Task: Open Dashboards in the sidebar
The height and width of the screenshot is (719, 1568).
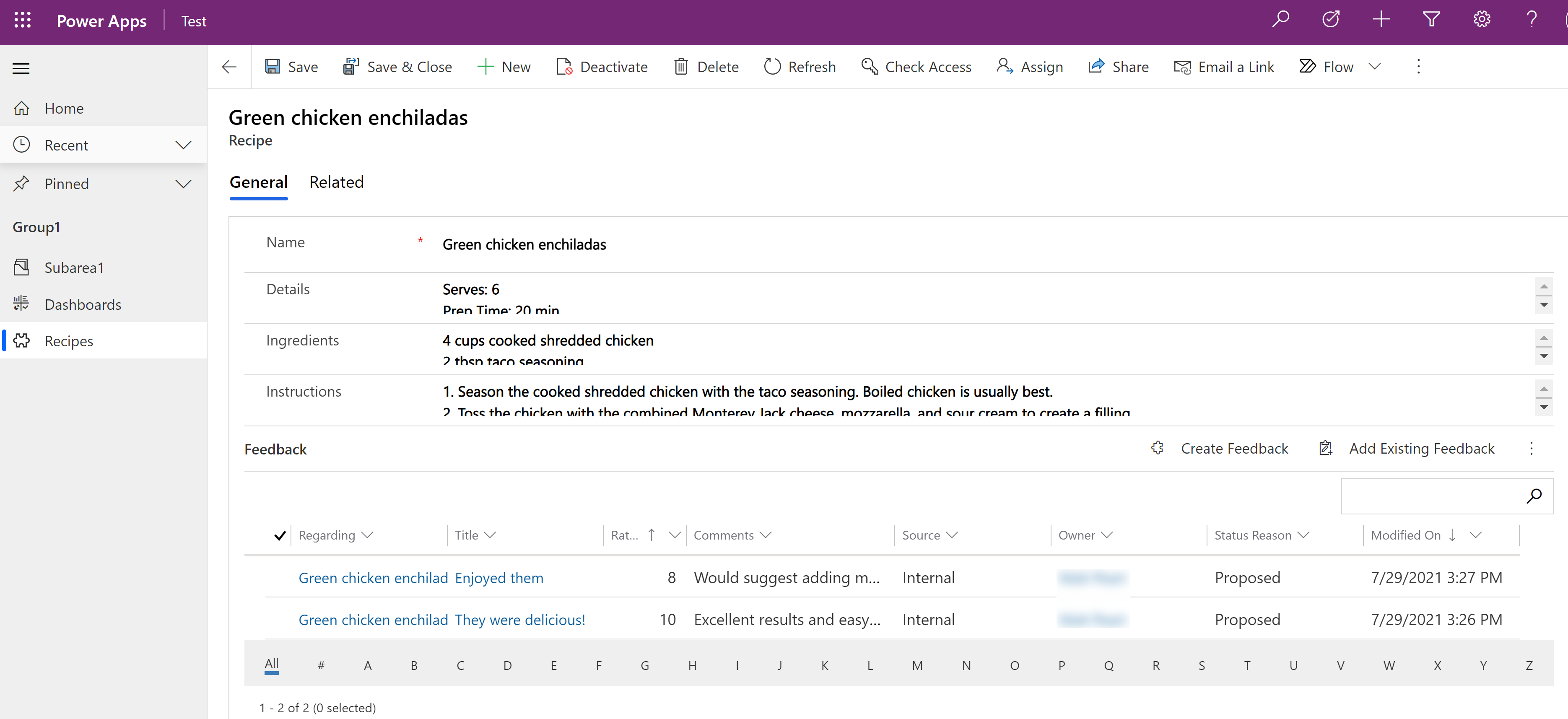Action: pos(83,304)
